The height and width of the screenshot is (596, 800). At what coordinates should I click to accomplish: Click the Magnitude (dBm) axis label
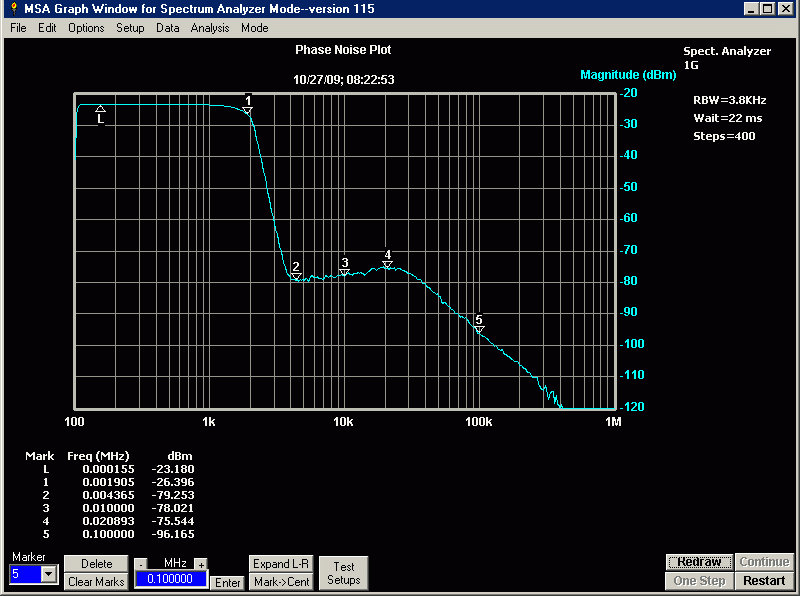pos(628,75)
